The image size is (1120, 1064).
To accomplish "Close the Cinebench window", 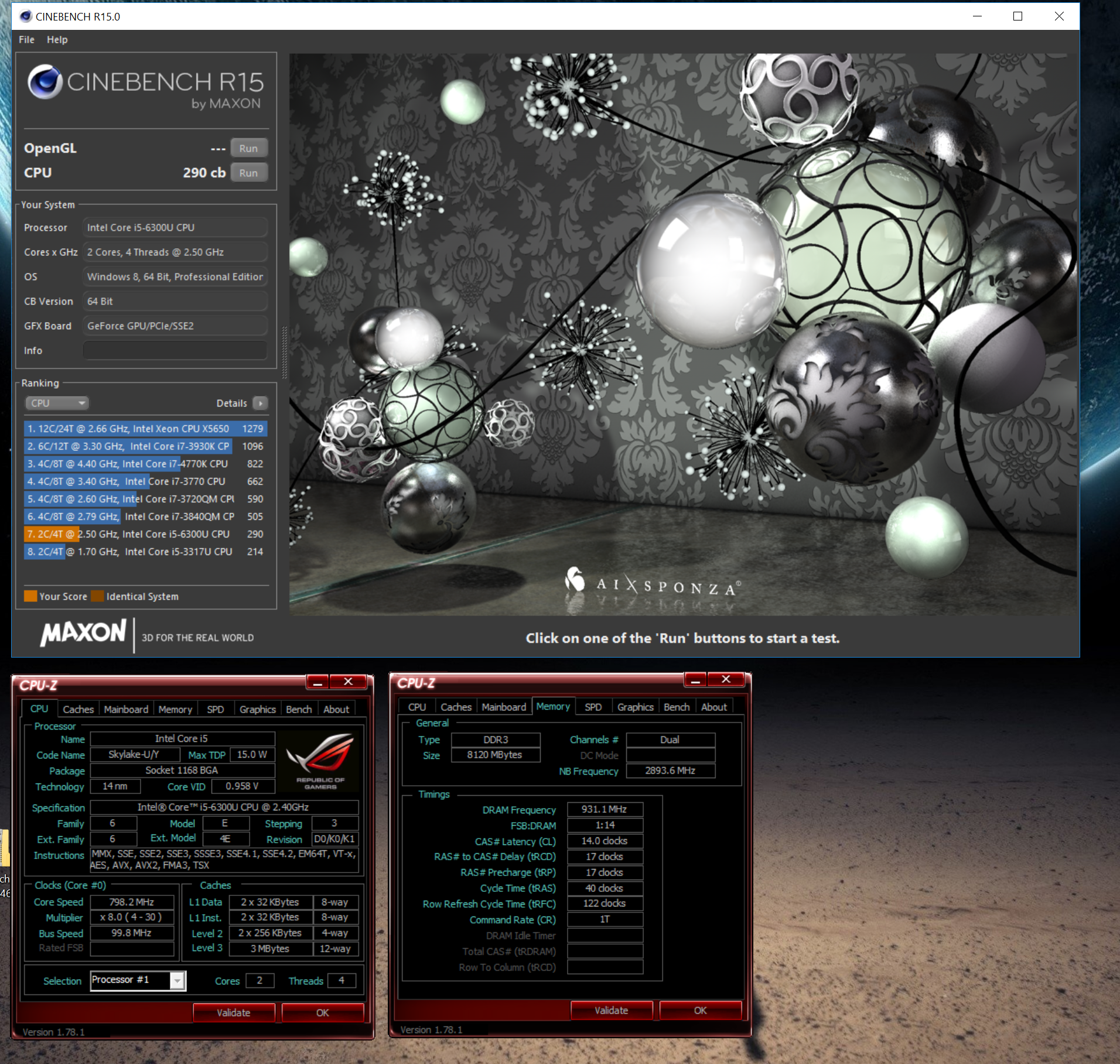I will [1059, 16].
